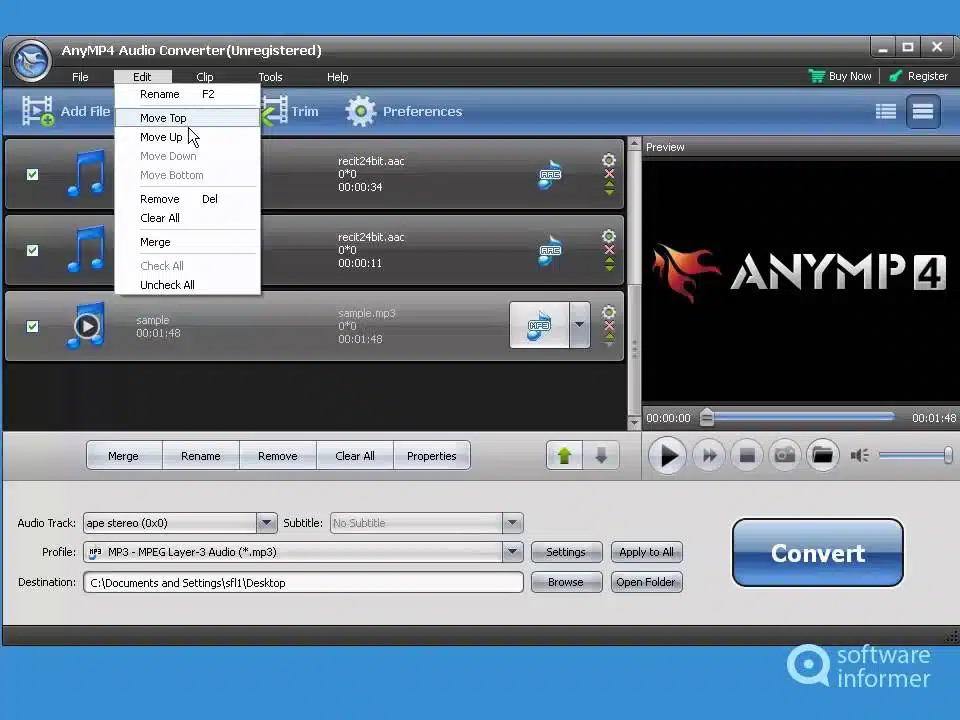Start conversion with the Convert button
Viewport: 960px width, 720px height.
[817, 552]
